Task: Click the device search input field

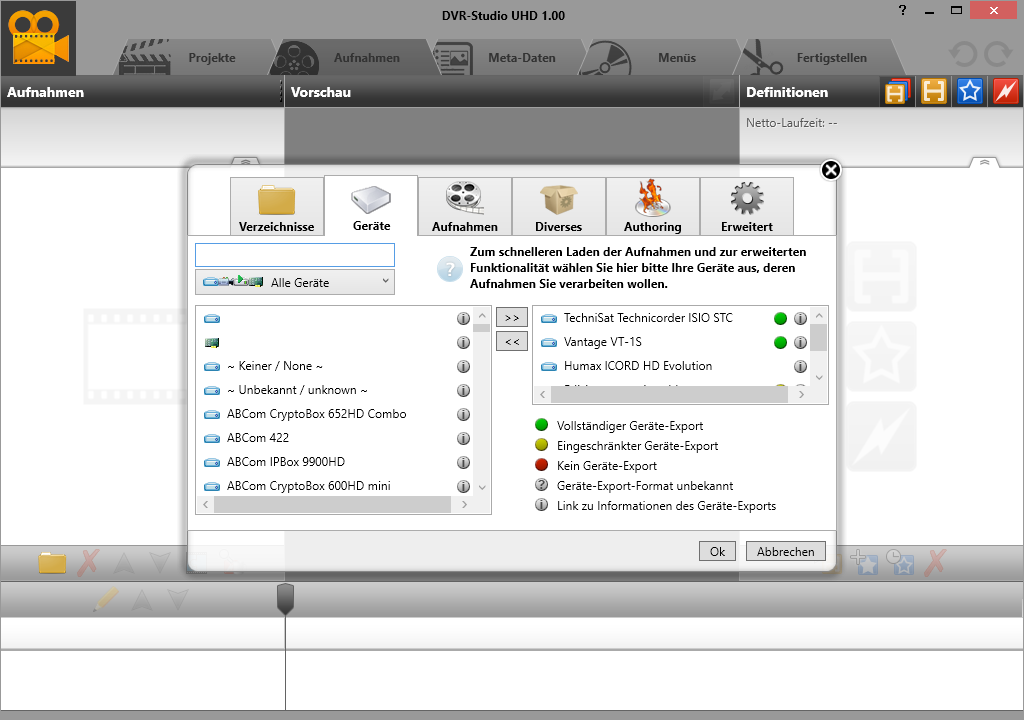Action: (x=295, y=255)
